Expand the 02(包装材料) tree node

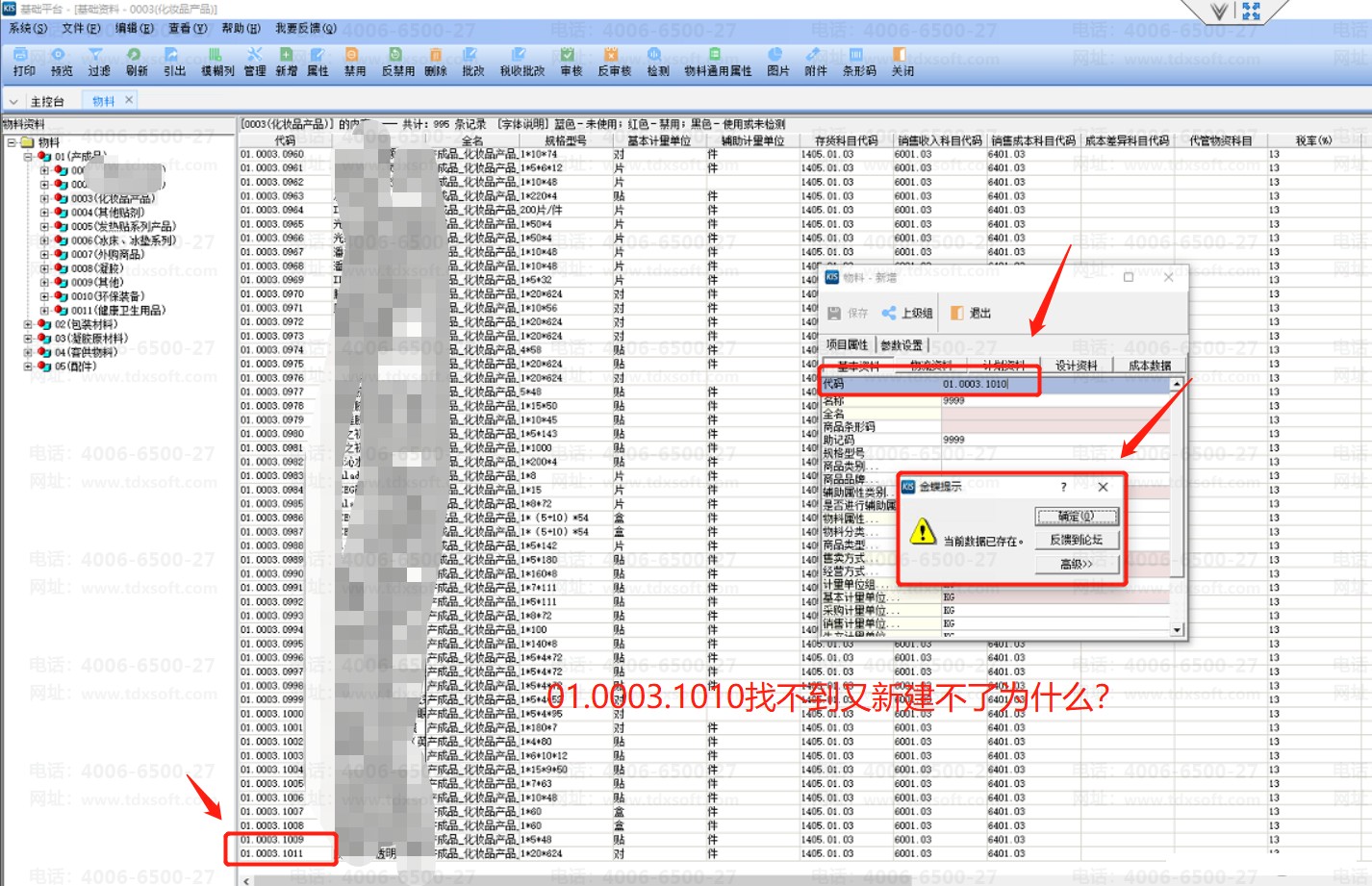pos(28,325)
